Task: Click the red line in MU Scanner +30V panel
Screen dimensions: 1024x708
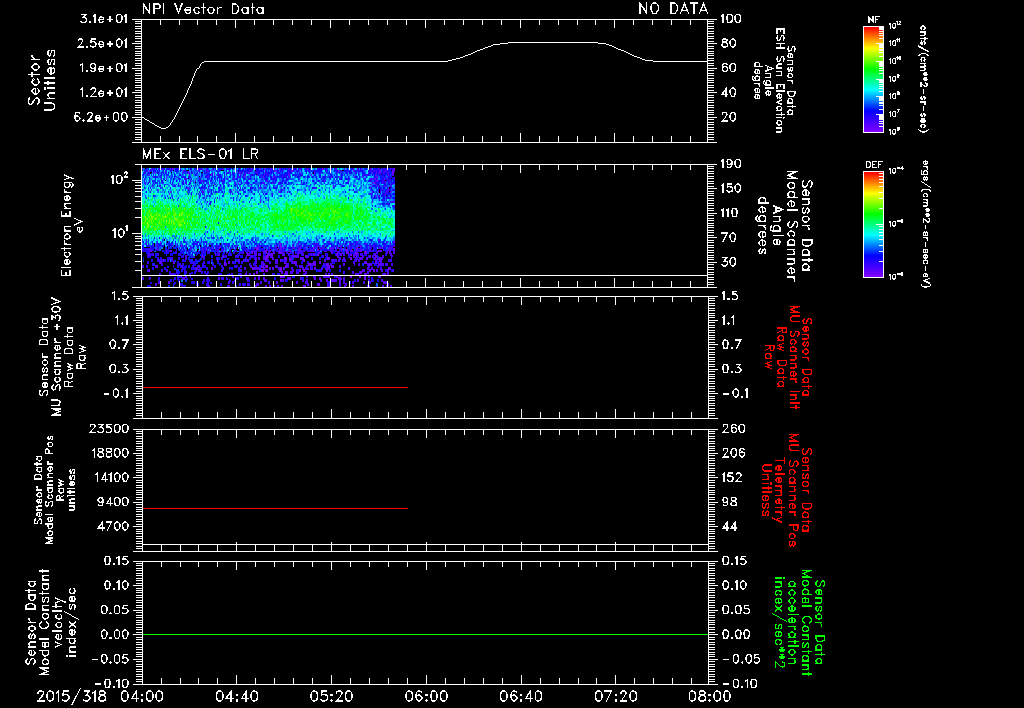Action: (x=274, y=387)
